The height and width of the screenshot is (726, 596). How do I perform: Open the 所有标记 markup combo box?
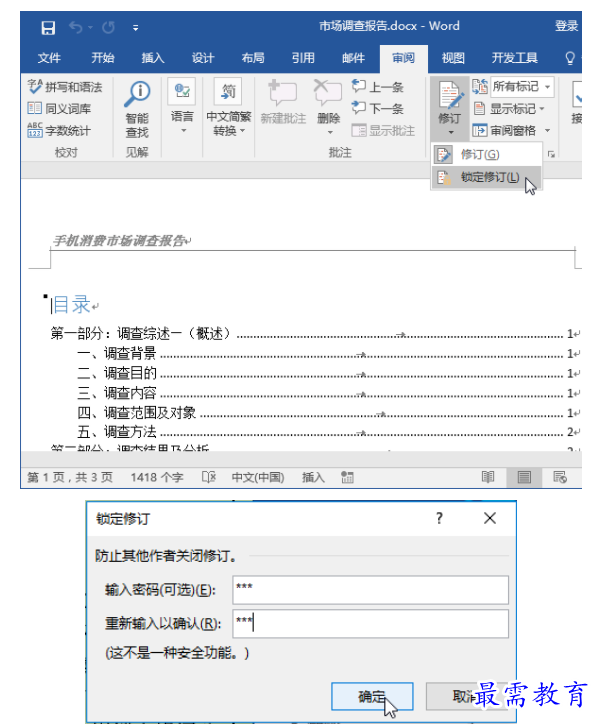point(522,87)
